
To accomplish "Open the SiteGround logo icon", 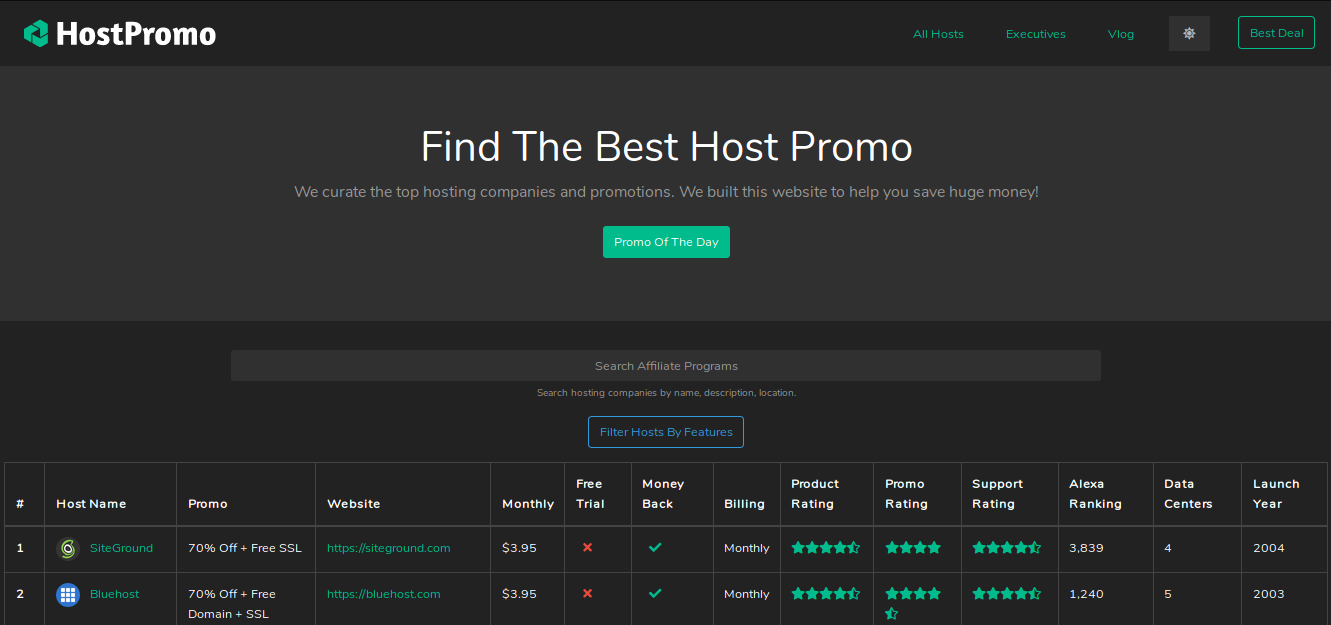I will [68, 548].
